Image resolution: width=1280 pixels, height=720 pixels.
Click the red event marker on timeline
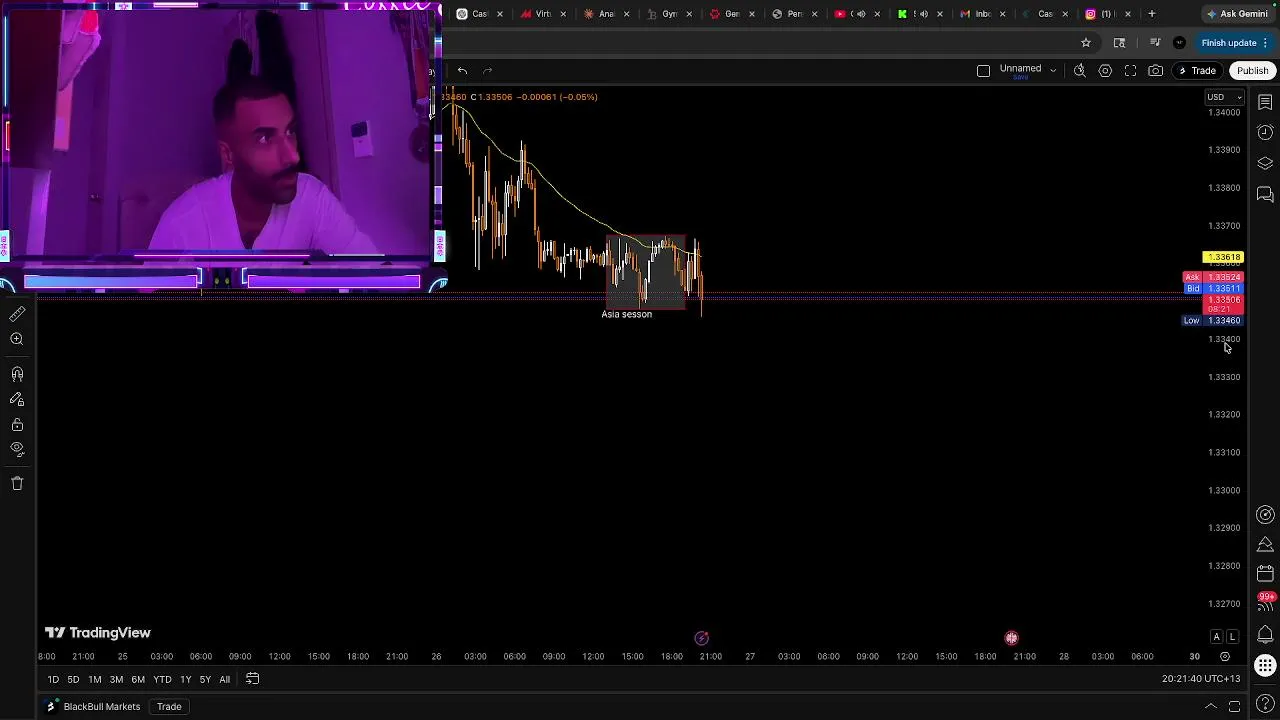pyautogui.click(x=1012, y=638)
